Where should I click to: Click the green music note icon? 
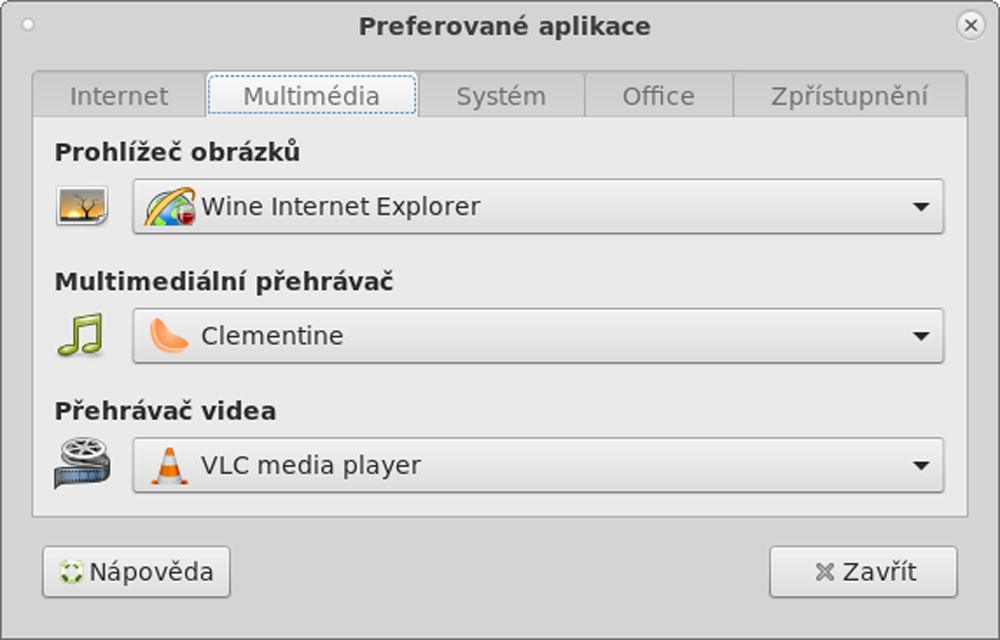80,335
